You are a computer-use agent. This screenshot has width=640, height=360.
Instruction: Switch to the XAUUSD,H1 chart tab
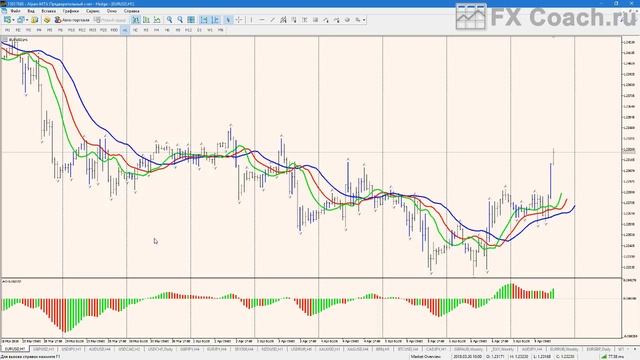329,349
